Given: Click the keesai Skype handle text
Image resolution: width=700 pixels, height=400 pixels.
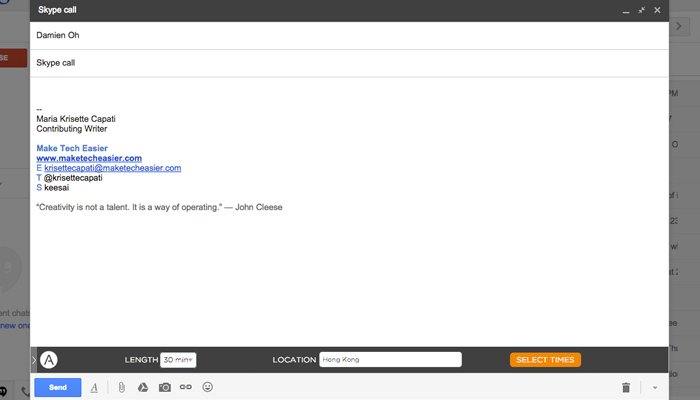Looking at the screenshot, I should (57, 188).
